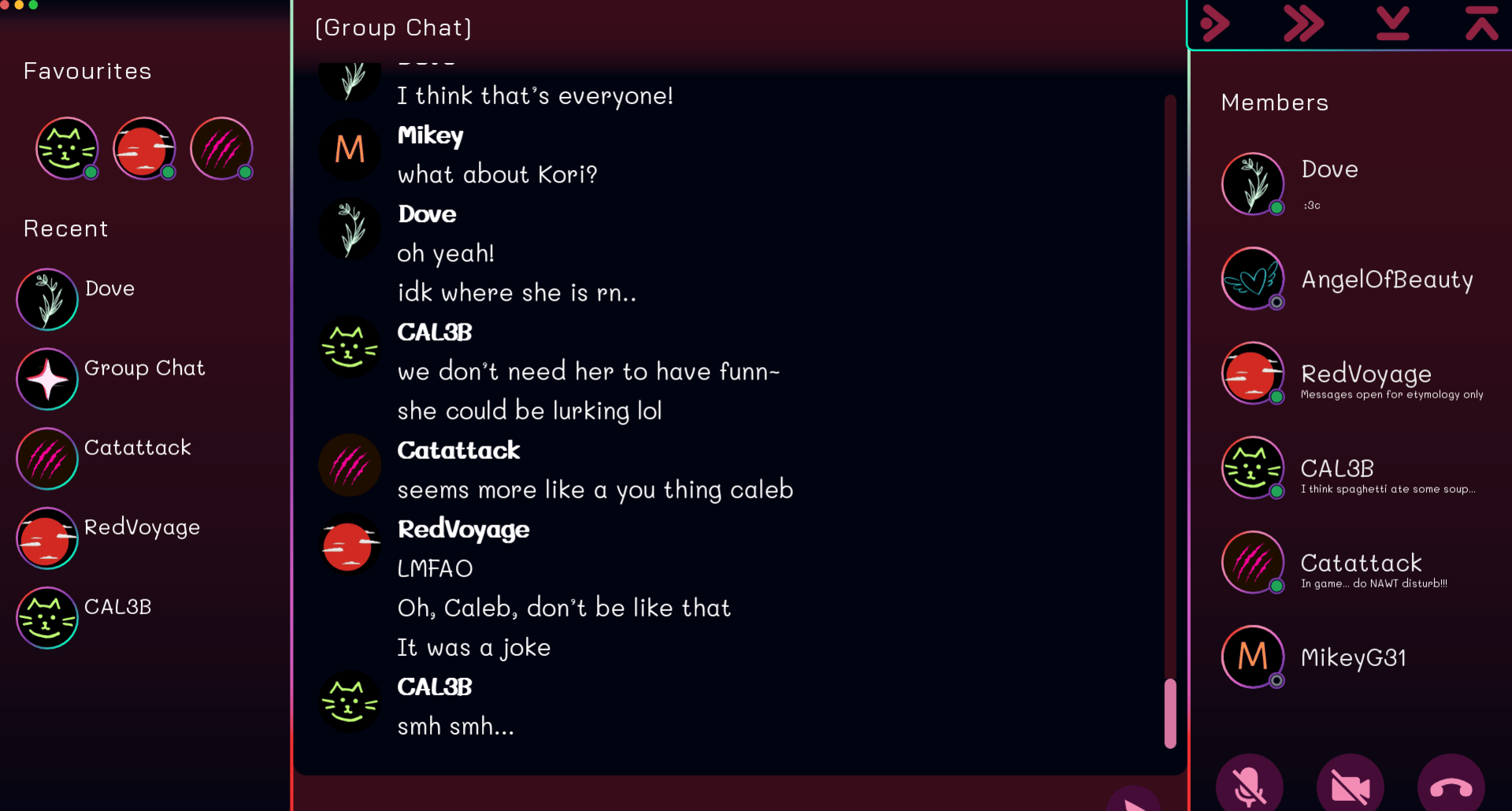Click AngelOfBeauty in Members panel
The width and height of the screenshot is (1512, 811).
(x=1386, y=280)
